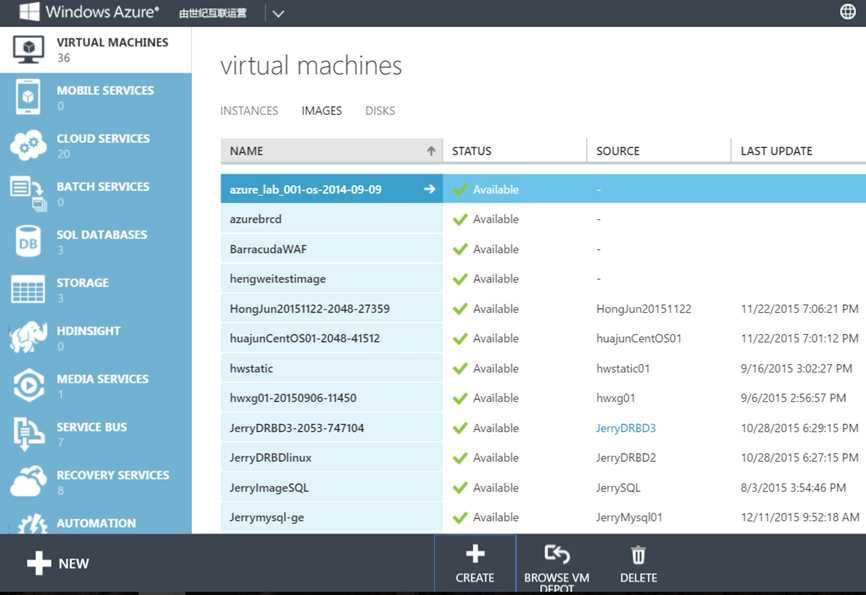
Task: Open Batch Services icon
Action: [x=28, y=193]
